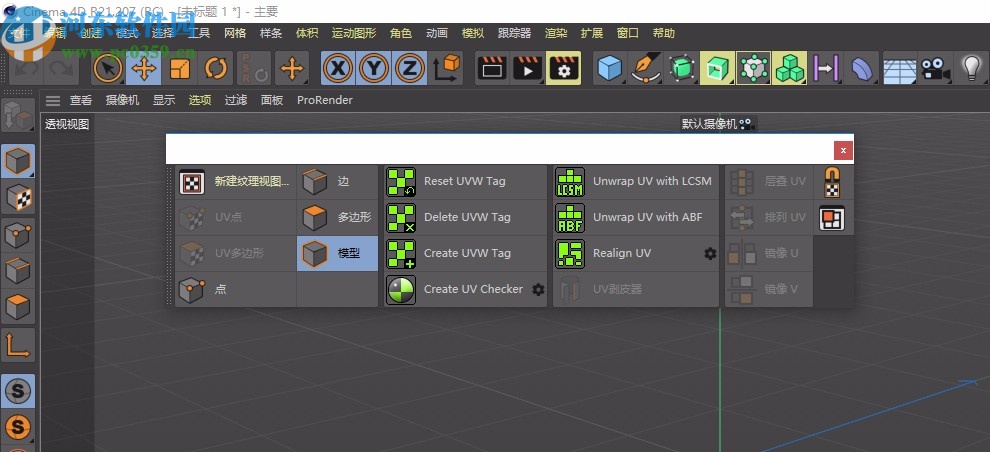Toggle polygons mode in left sidebar
This screenshot has width=990, height=452.
[x=18, y=308]
